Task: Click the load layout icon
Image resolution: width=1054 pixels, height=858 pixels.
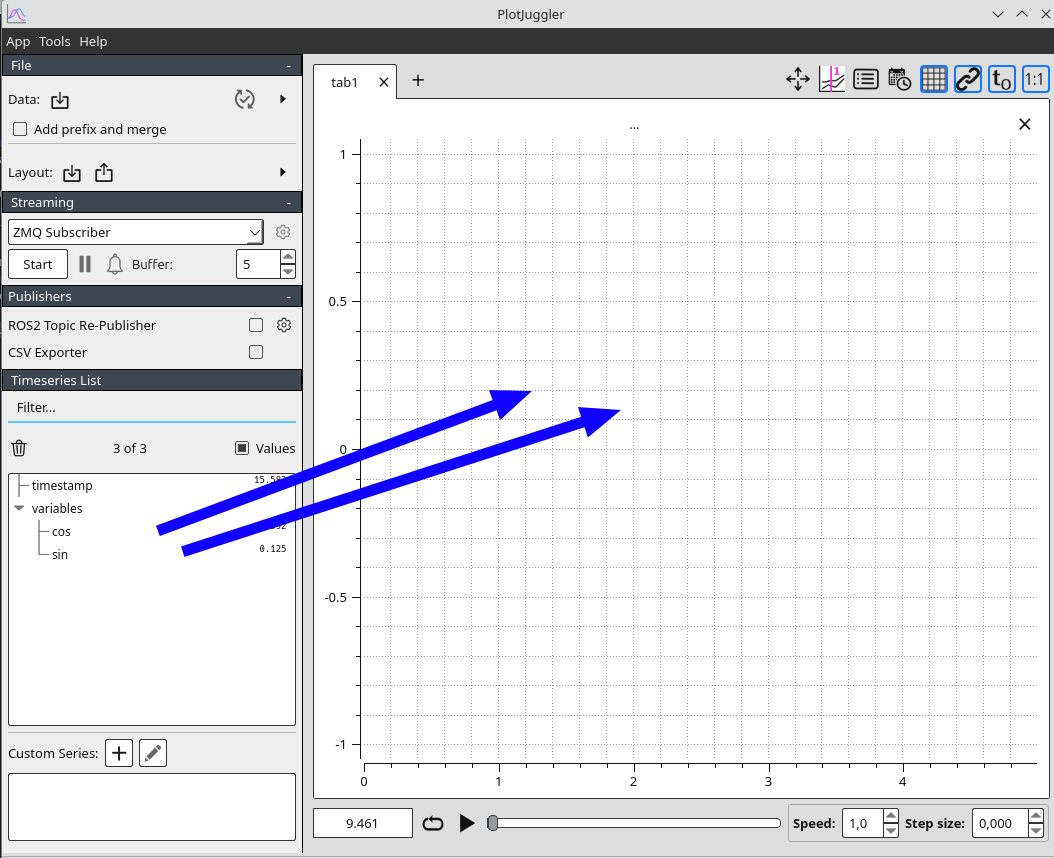Action: tap(72, 173)
